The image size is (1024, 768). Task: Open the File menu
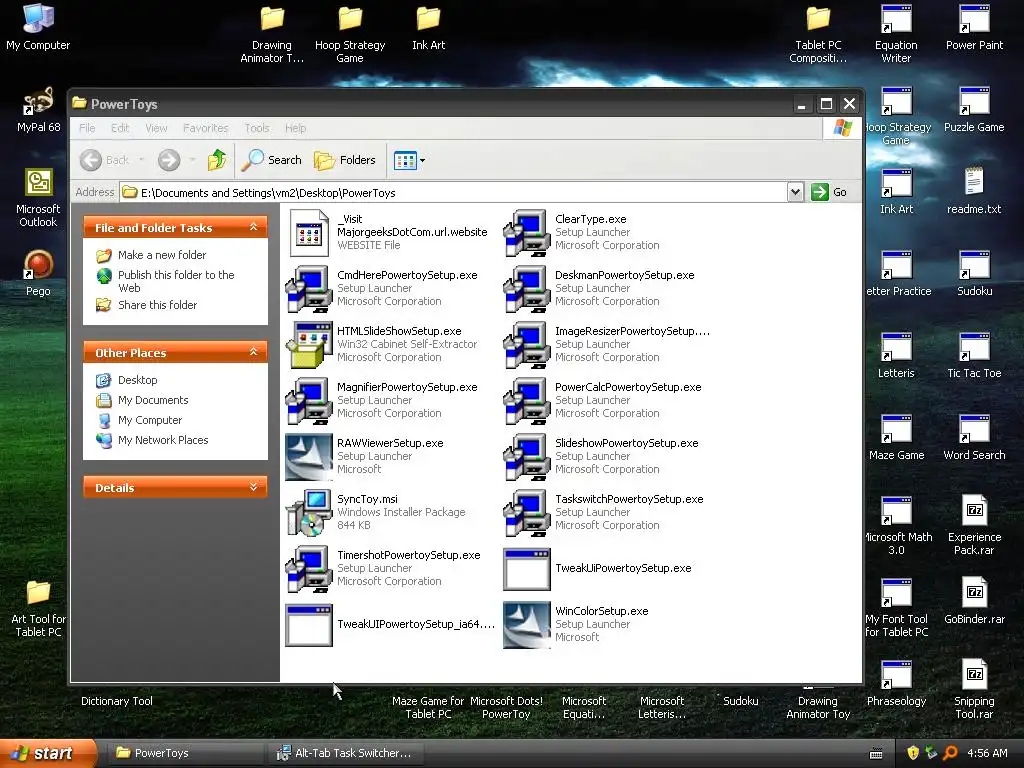coord(87,128)
